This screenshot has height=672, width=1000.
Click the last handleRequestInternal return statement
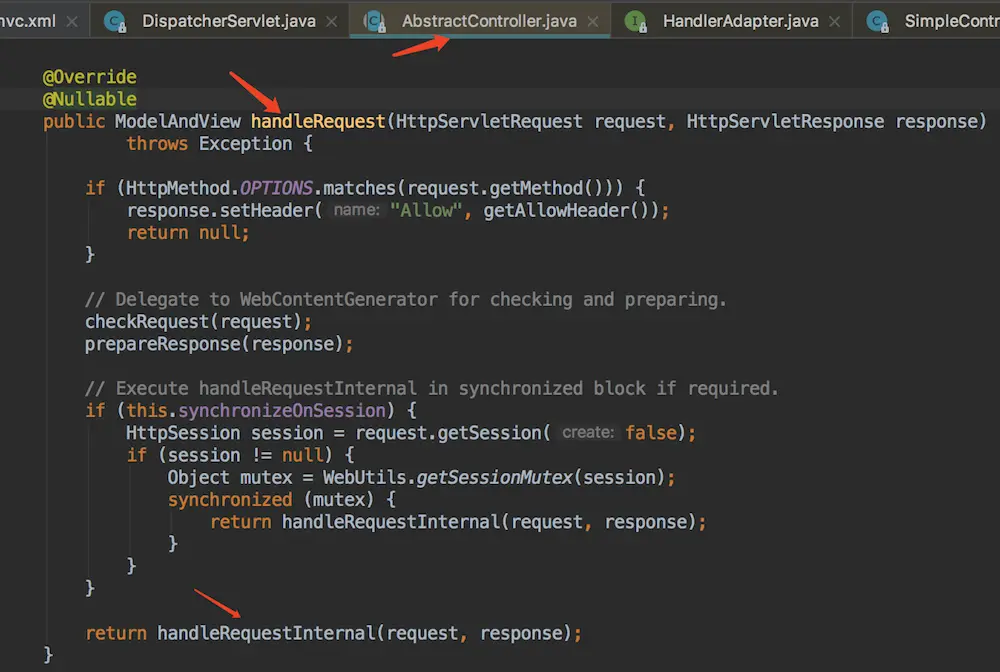point(332,634)
